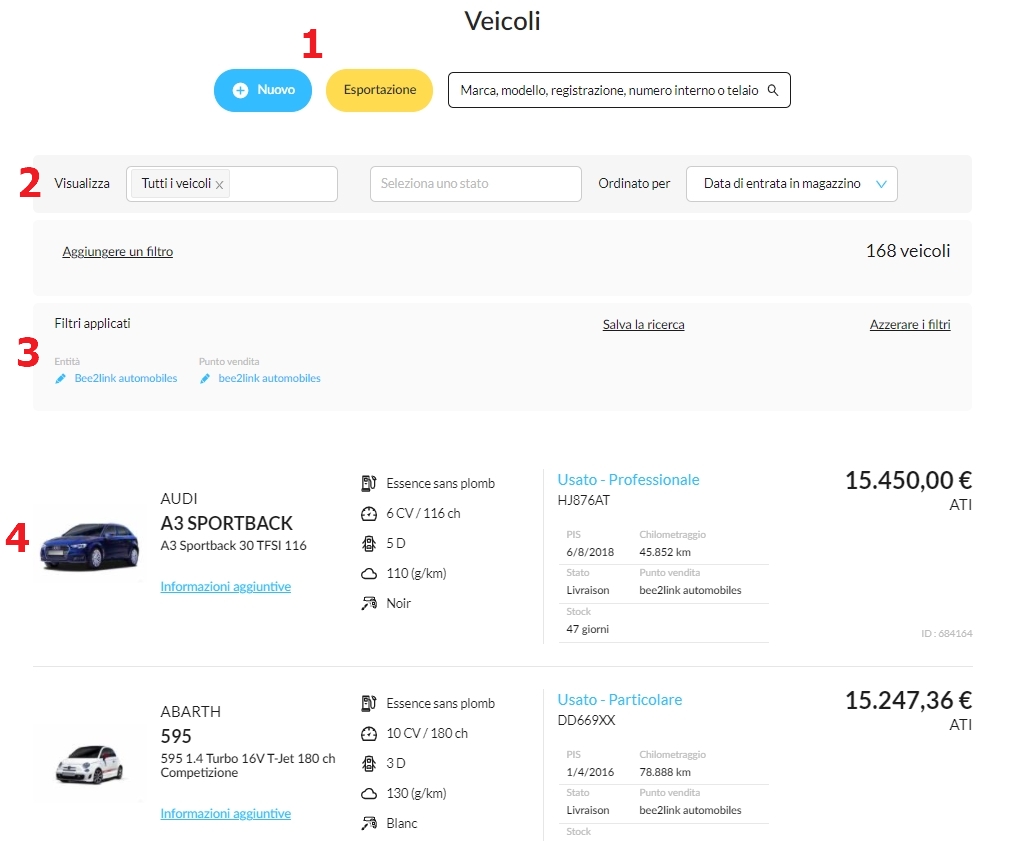Viewport: 1020px width, 841px height.
Task: Click the 47 giorni stock value
Action: pyautogui.click(x=587, y=629)
